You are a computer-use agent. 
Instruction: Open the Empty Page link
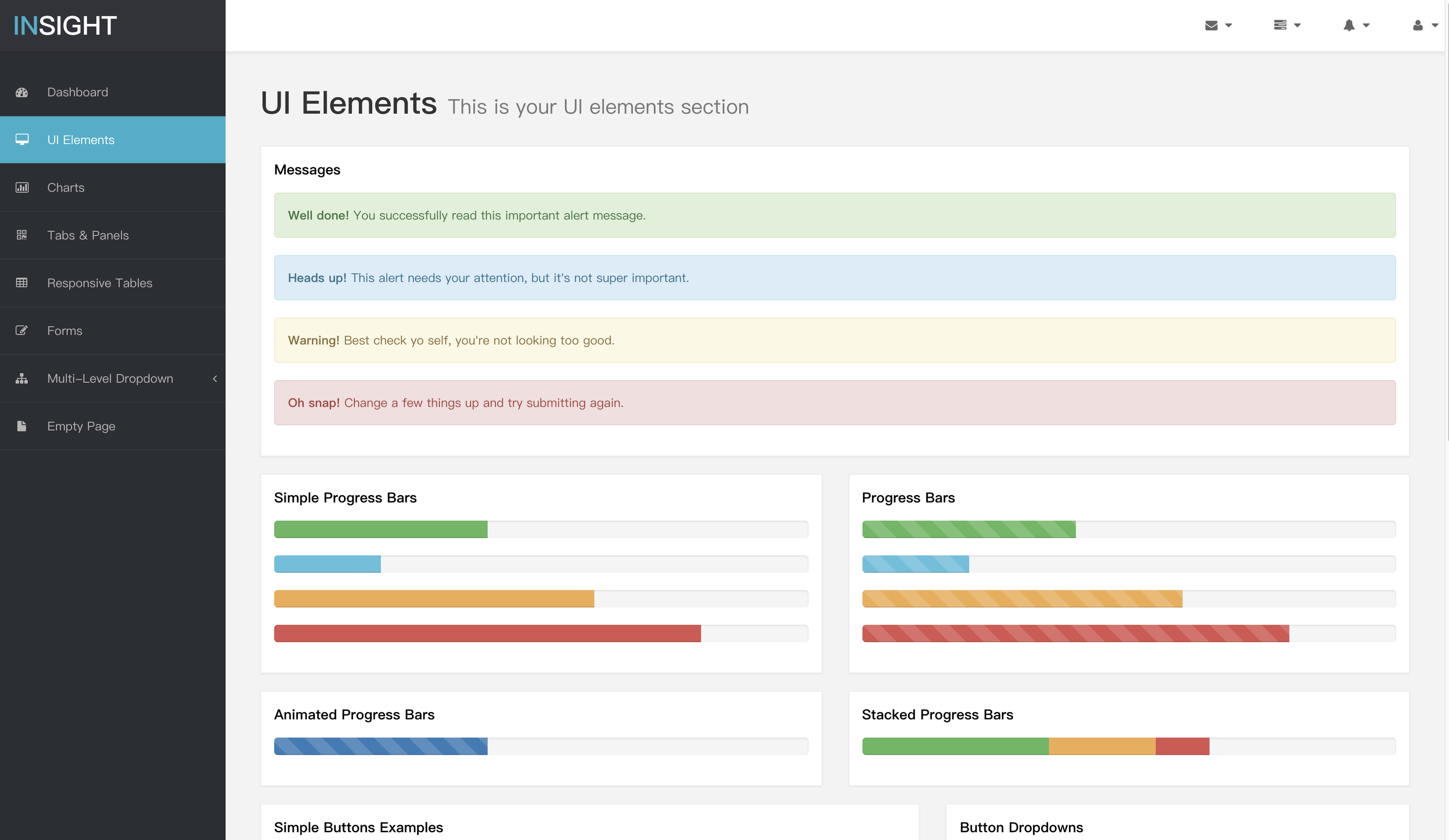[81, 426]
